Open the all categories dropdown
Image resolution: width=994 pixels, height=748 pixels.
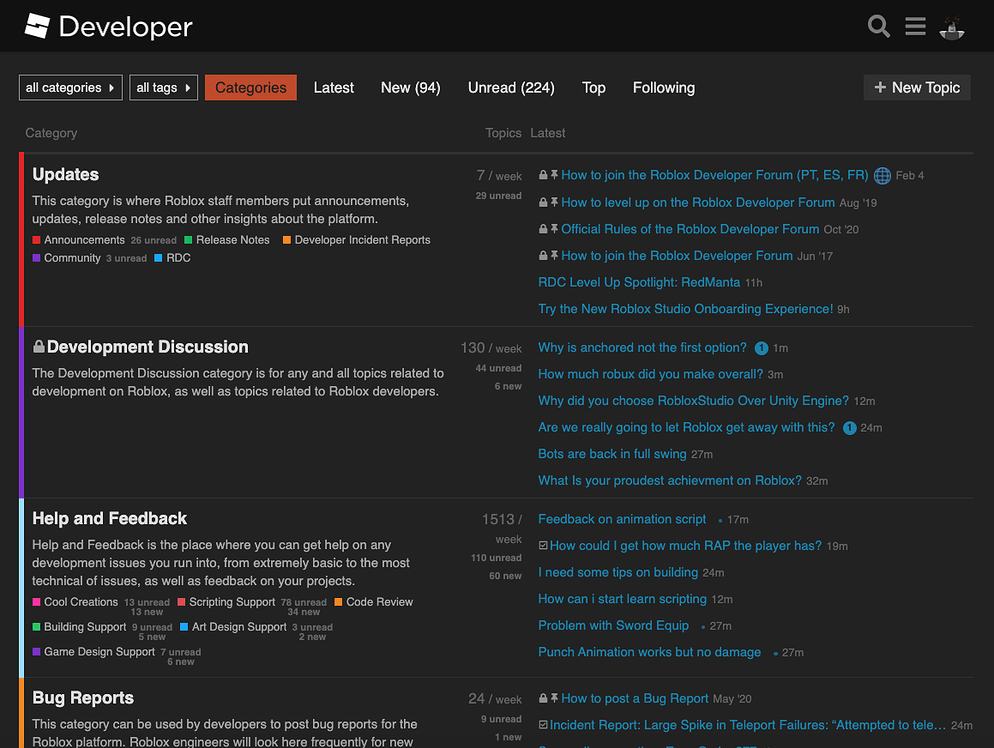tap(70, 87)
